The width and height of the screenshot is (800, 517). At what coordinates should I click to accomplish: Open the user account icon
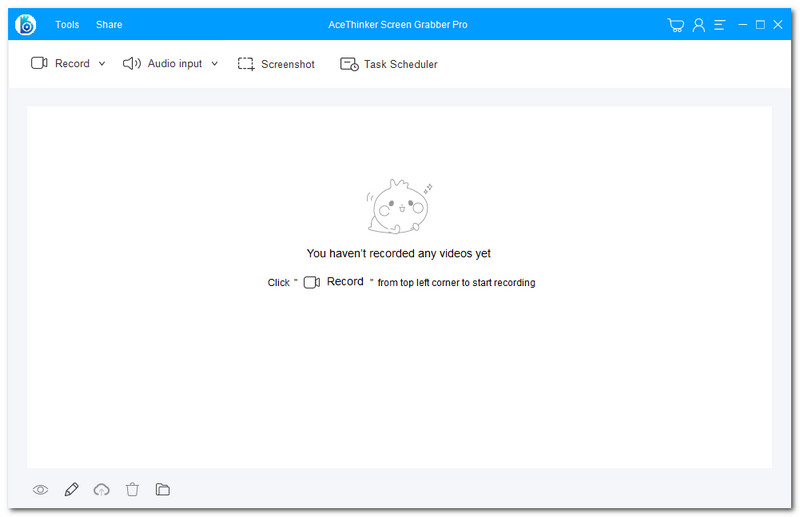pyautogui.click(x=698, y=25)
